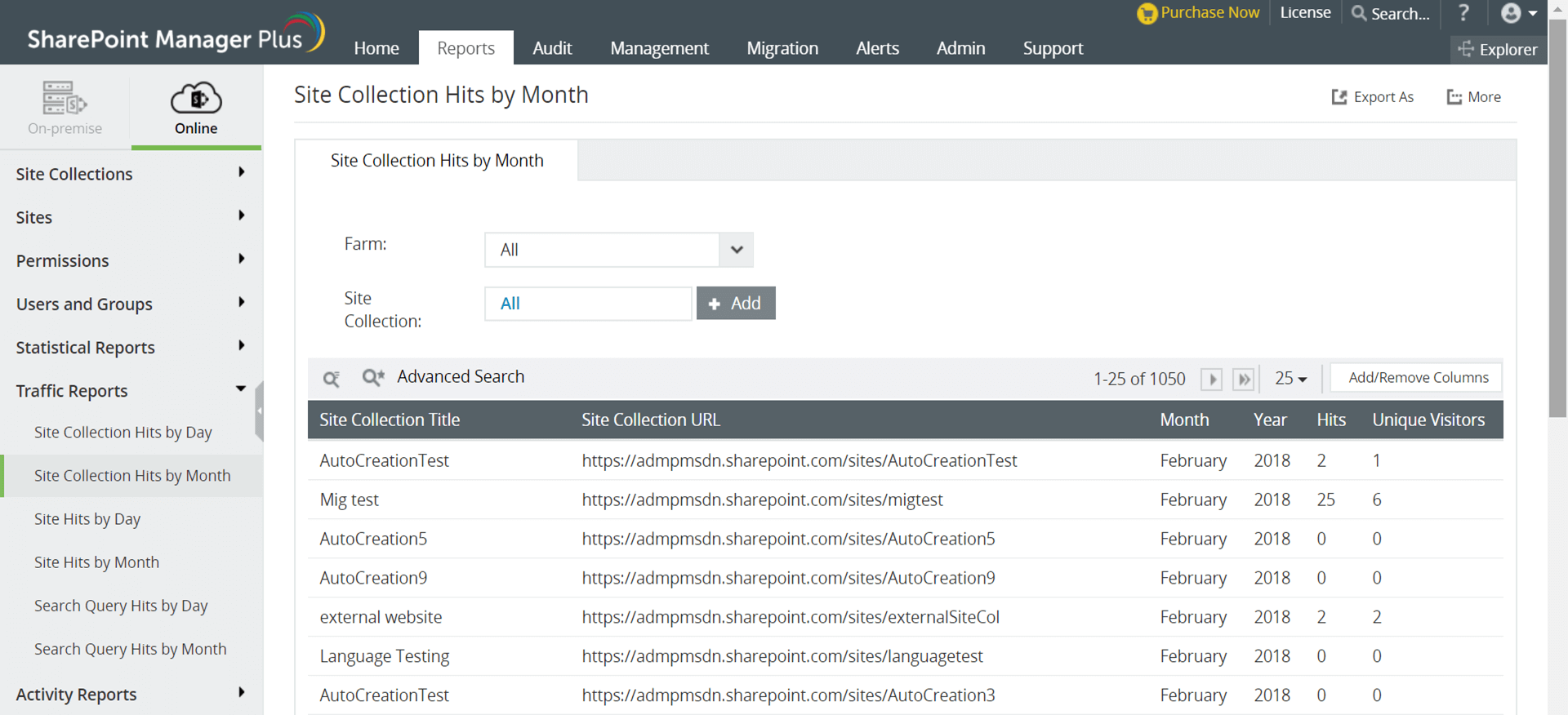Go to next page of results
Viewport: 1568px width, 715px height.
pos(1211,379)
